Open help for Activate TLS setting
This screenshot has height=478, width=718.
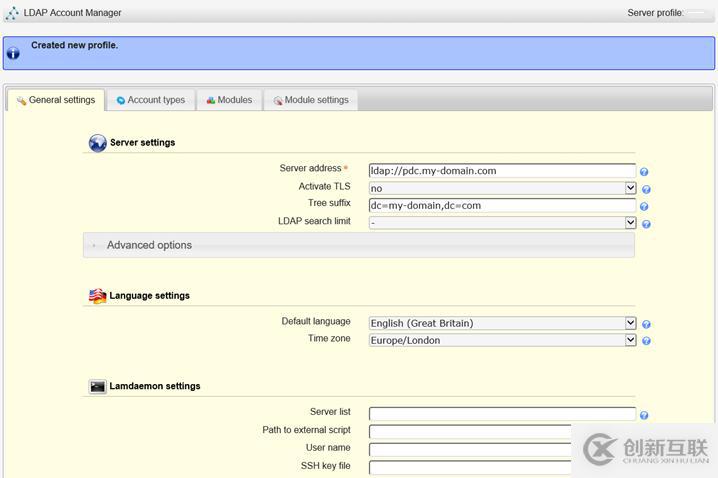(x=646, y=189)
